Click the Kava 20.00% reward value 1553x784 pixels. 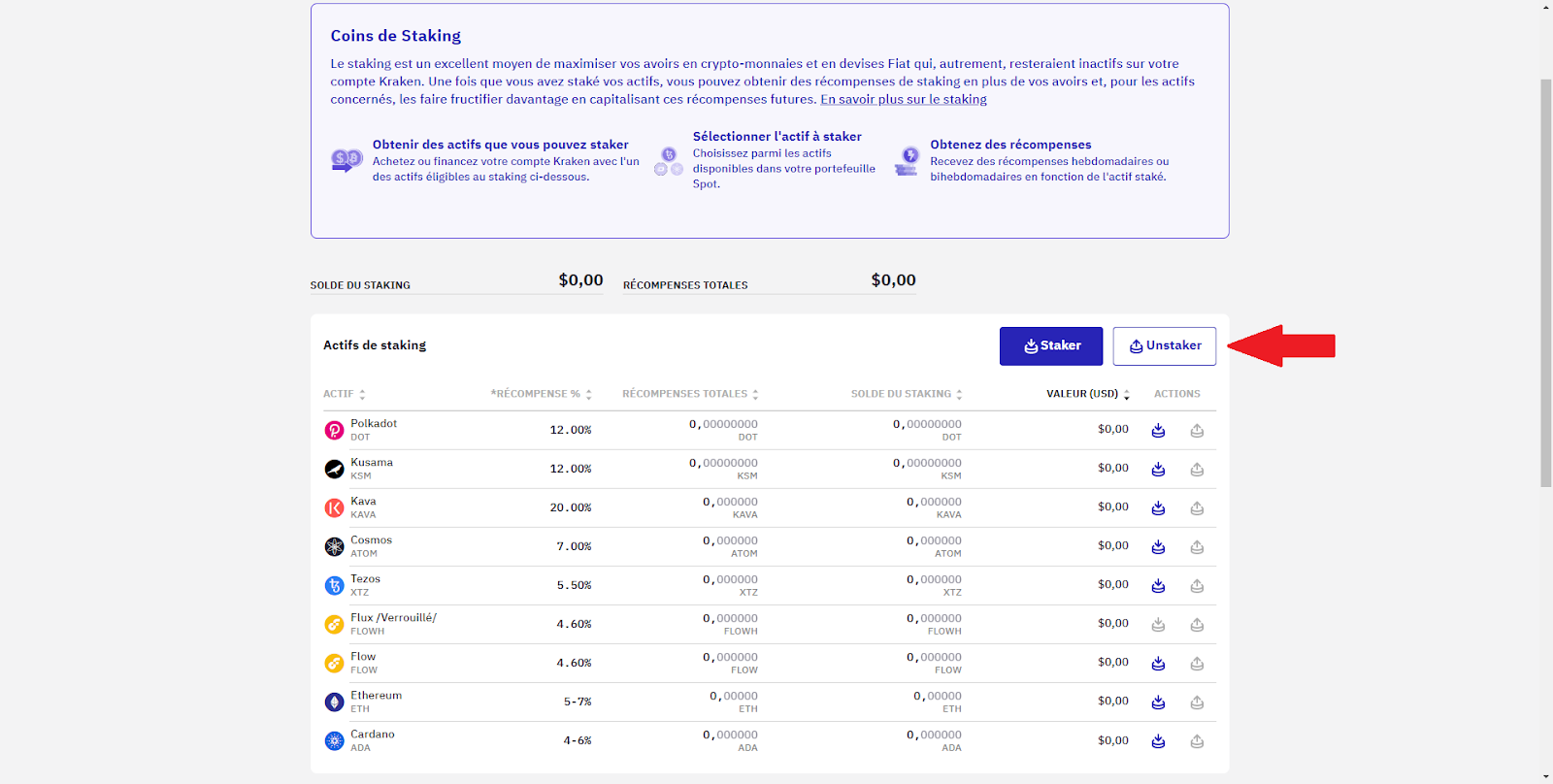point(571,507)
